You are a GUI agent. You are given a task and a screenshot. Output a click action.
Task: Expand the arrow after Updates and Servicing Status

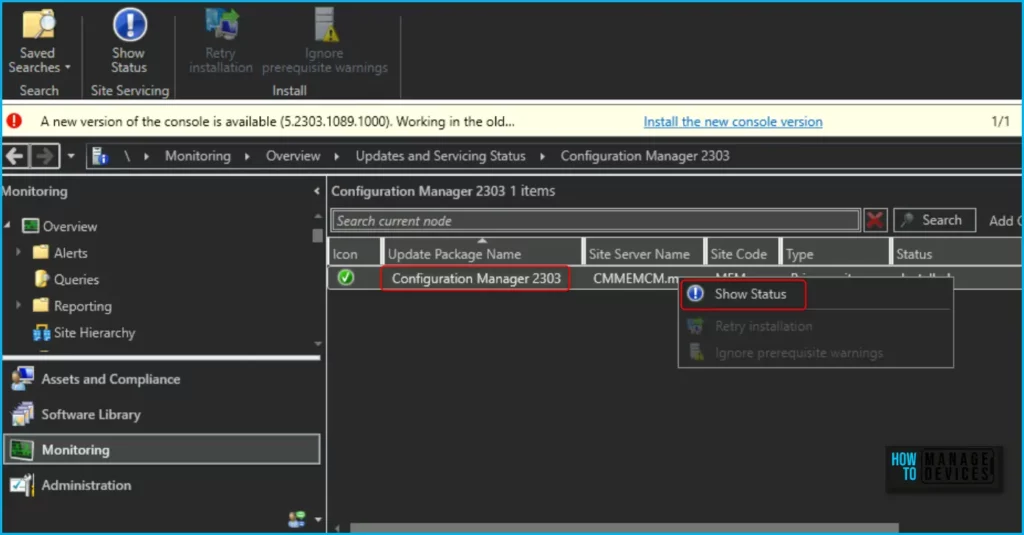(x=543, y=156)
